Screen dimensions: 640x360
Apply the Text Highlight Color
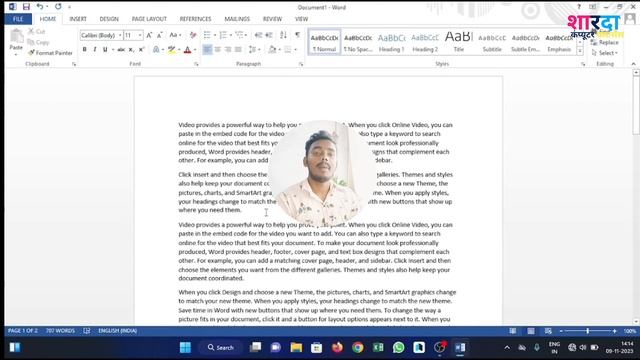tap(172, 49)
